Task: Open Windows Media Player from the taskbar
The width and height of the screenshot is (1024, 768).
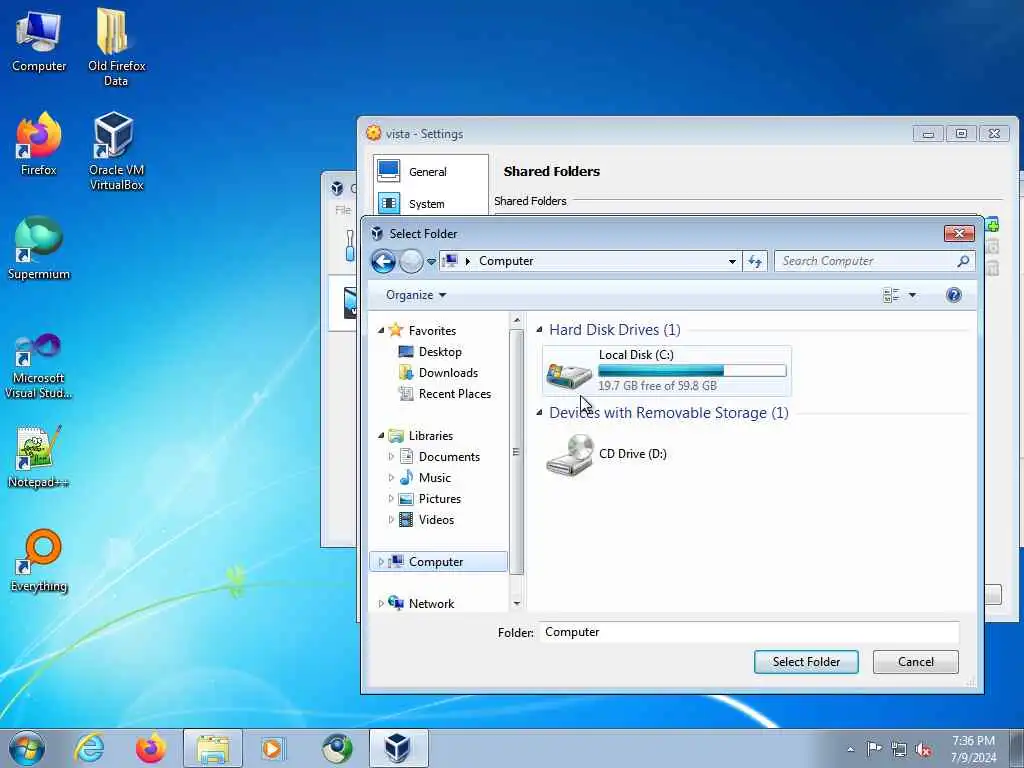Action: pos(272,748)
